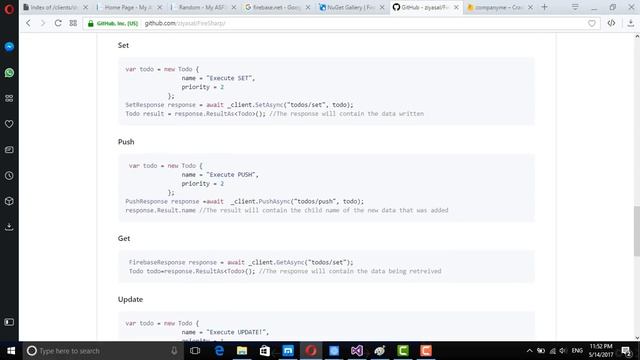
Task: Reload the GitHub page
Action: [58, 23]
